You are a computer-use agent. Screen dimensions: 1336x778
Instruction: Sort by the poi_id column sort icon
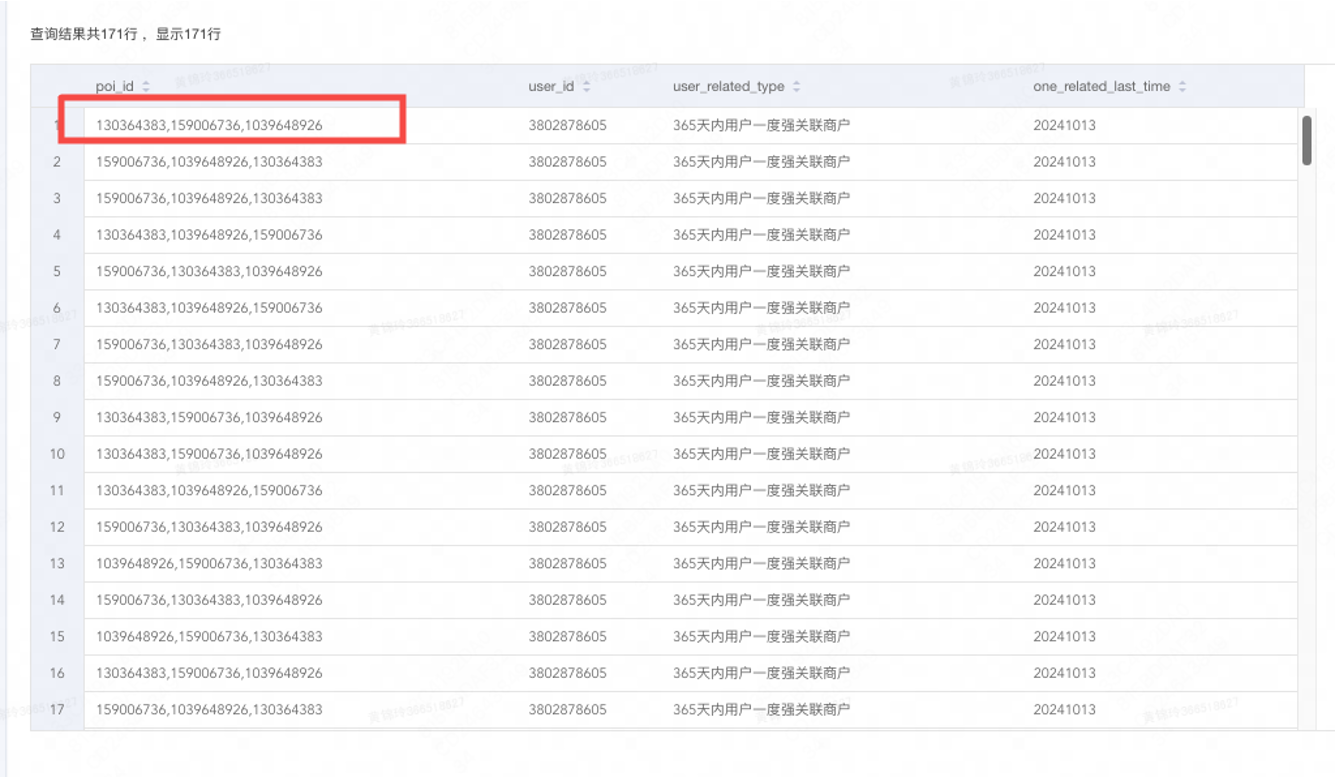[x=146, y=87]
